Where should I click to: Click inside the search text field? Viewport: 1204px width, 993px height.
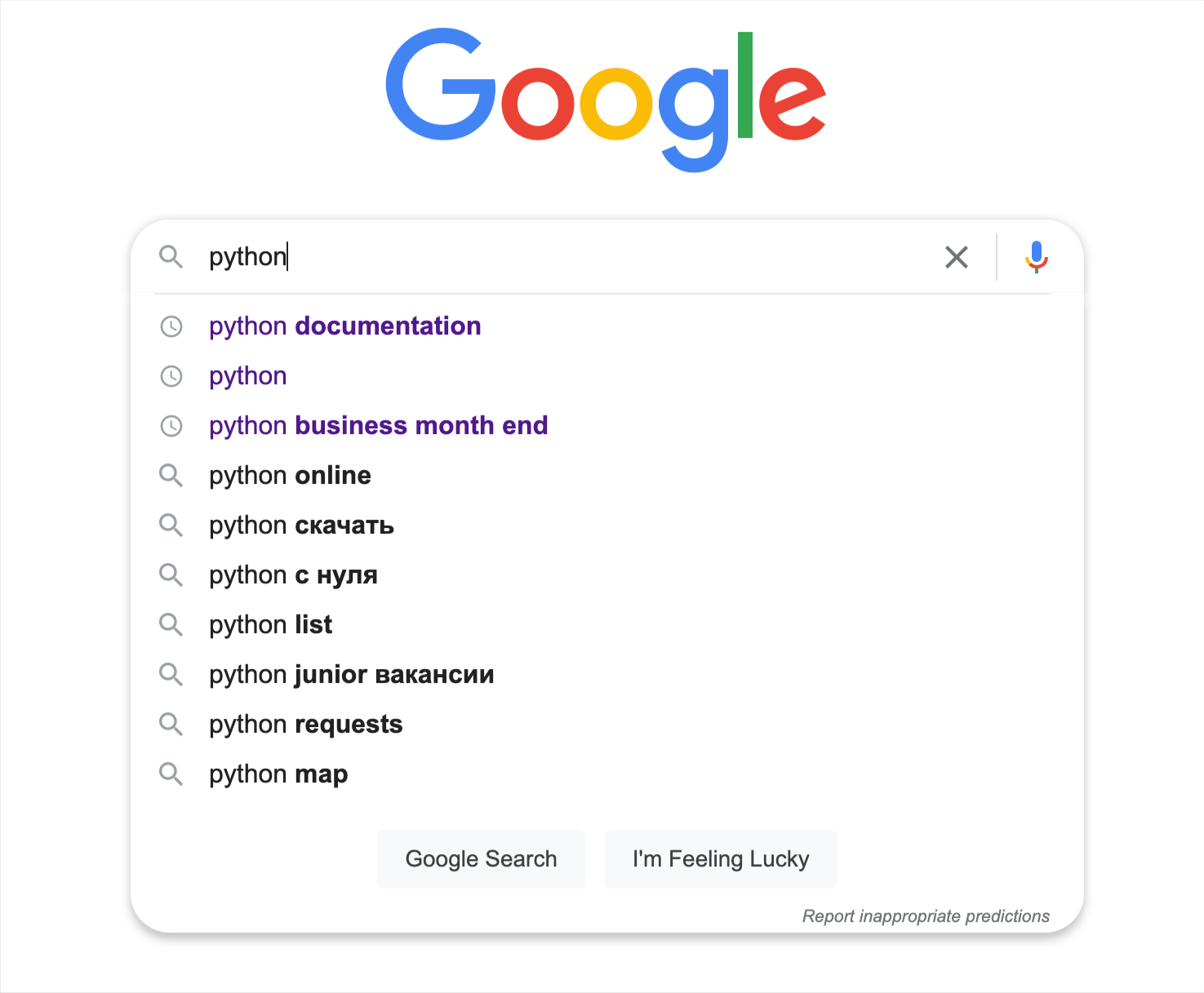[571, 257]
